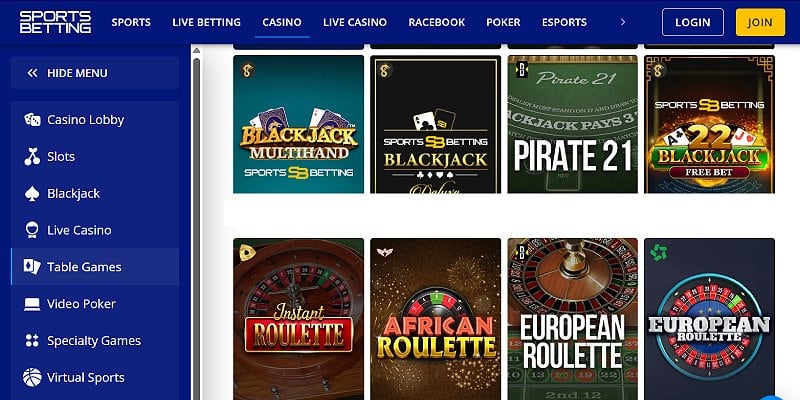800x400 pixels.
Task: Click the Sports Betting logo
Action: coord(56,22)
